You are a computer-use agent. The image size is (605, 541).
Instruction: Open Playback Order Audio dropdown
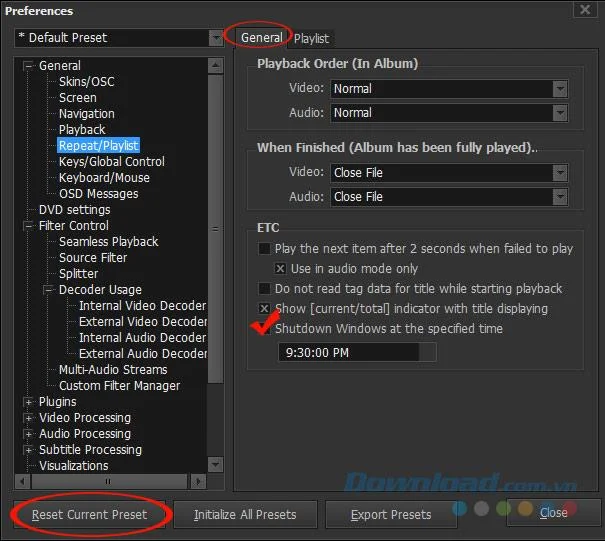(449, 113)
